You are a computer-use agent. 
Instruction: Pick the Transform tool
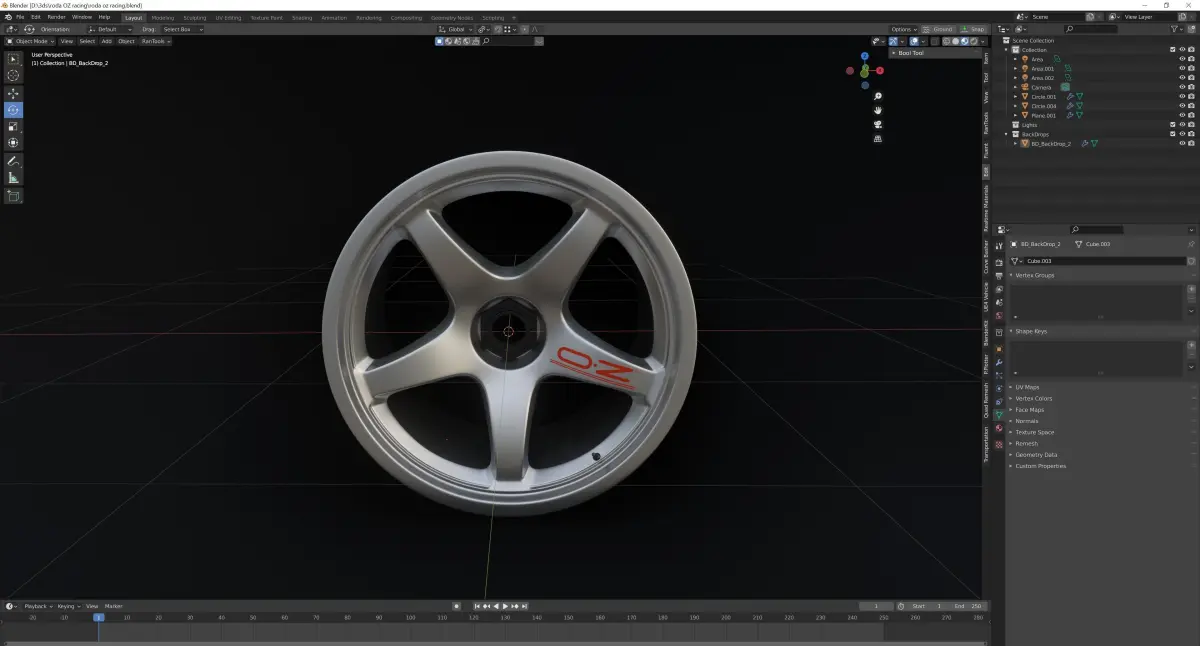(14, 143)
